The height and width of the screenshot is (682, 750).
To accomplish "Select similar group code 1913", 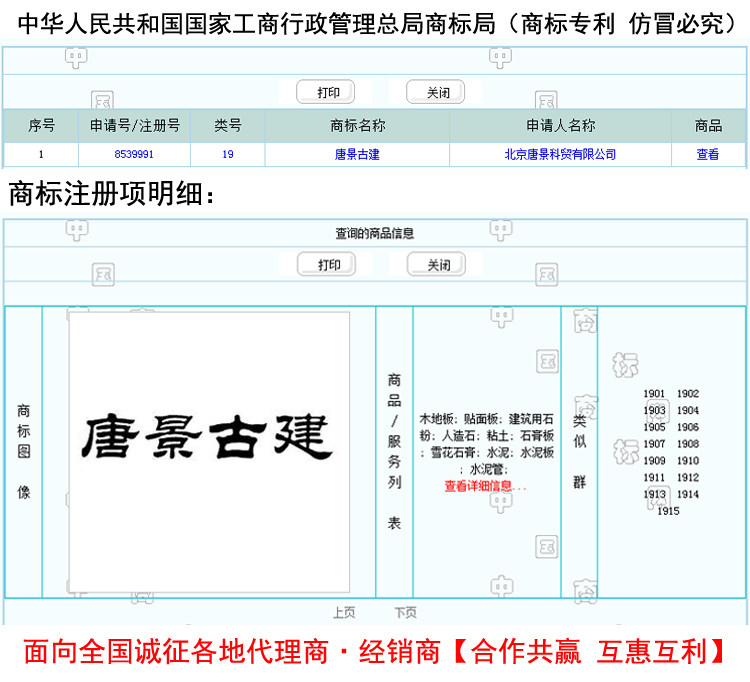I will pyautogui.click(x=654, y=494).
